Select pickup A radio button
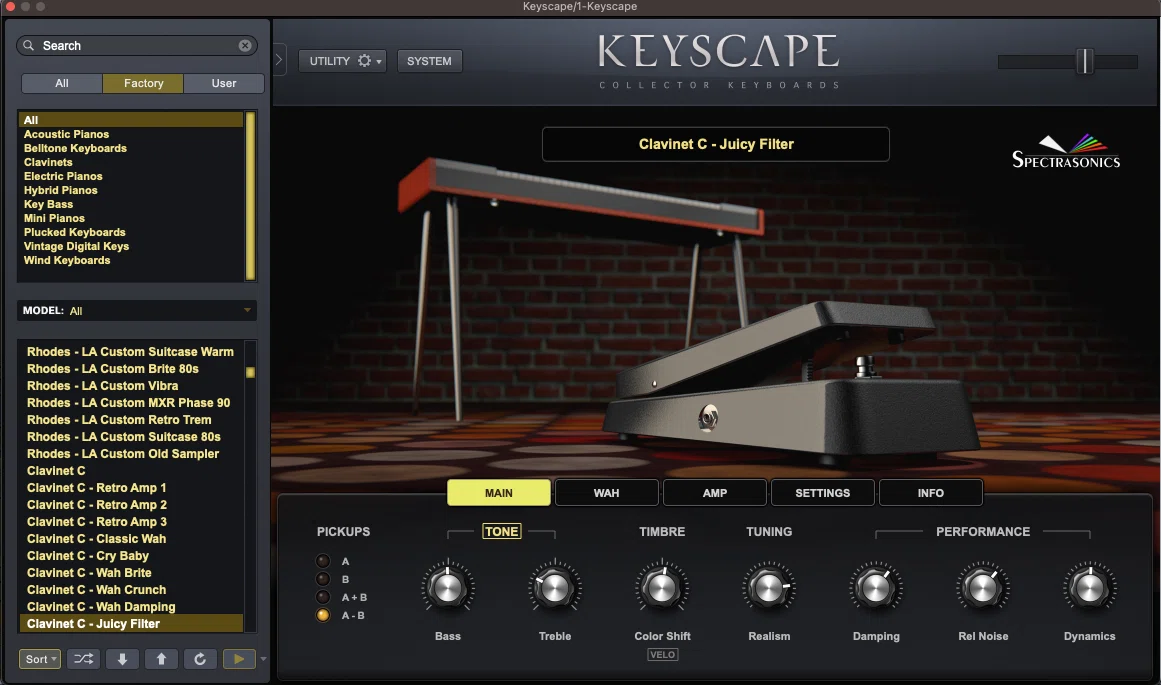Image resolution: width=1161 pixels, height=685 pixels. (x=323, y=561)
